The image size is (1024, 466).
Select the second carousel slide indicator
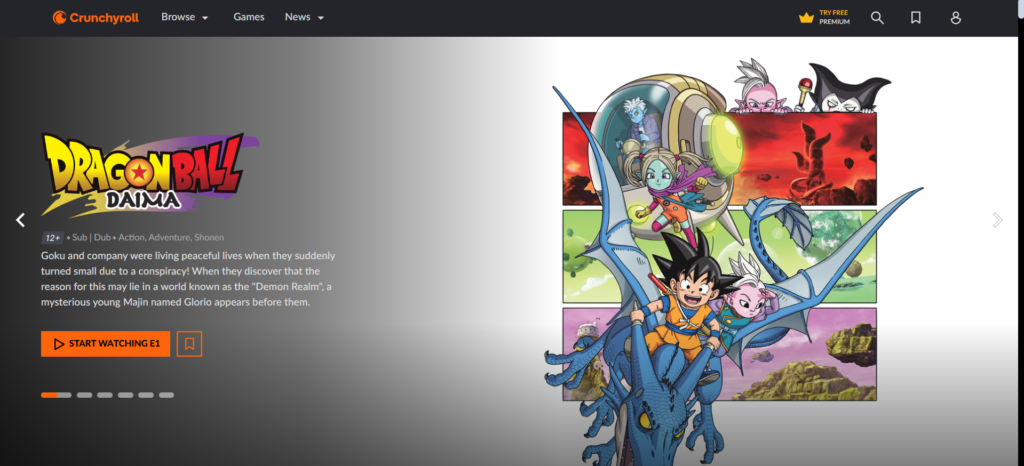point(84,395)
